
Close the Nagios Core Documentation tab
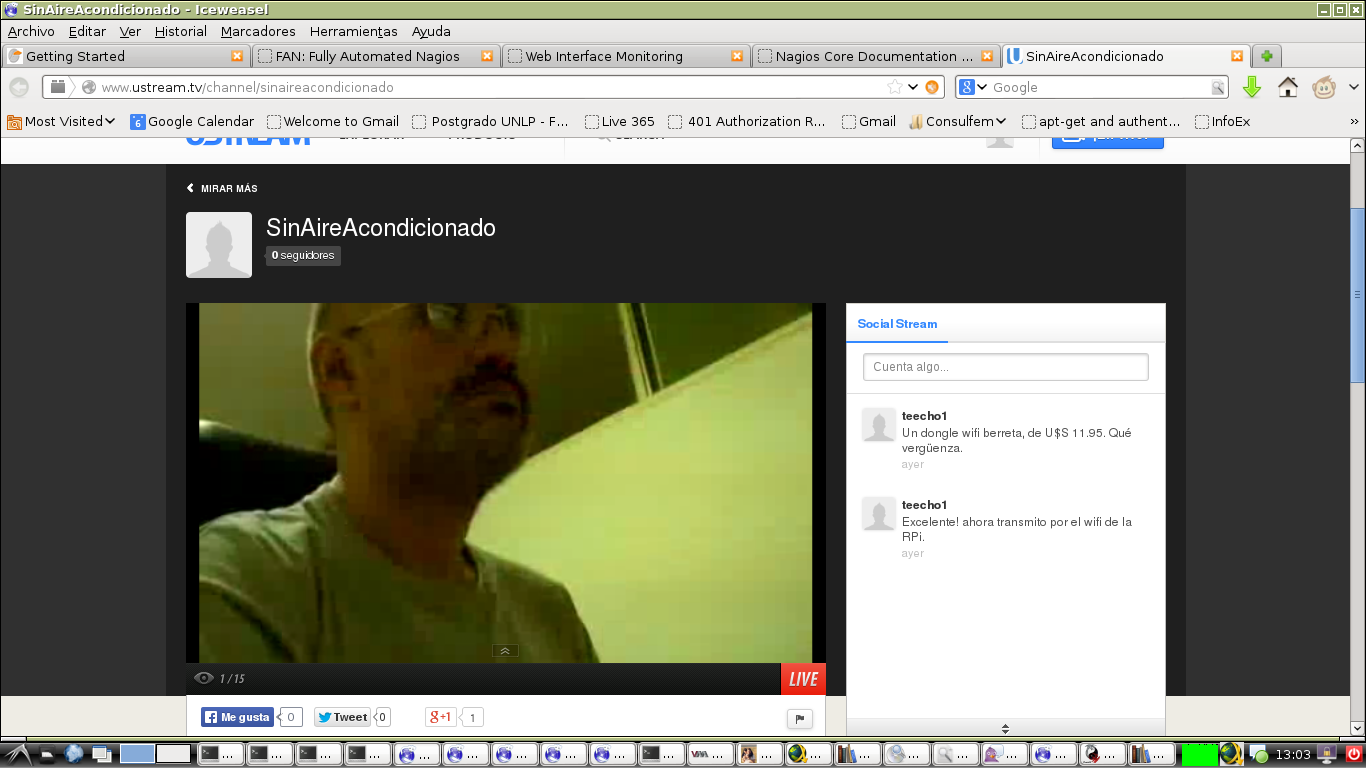pyautogui.click(x=987, y=56)
